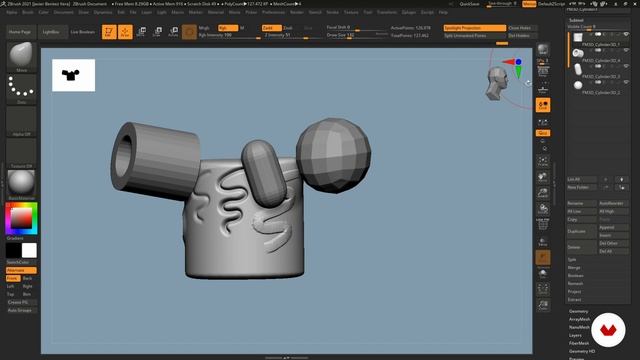Toggle Spotlight Projection
Screen dimensions: 640x360
(x=475, y=28)
